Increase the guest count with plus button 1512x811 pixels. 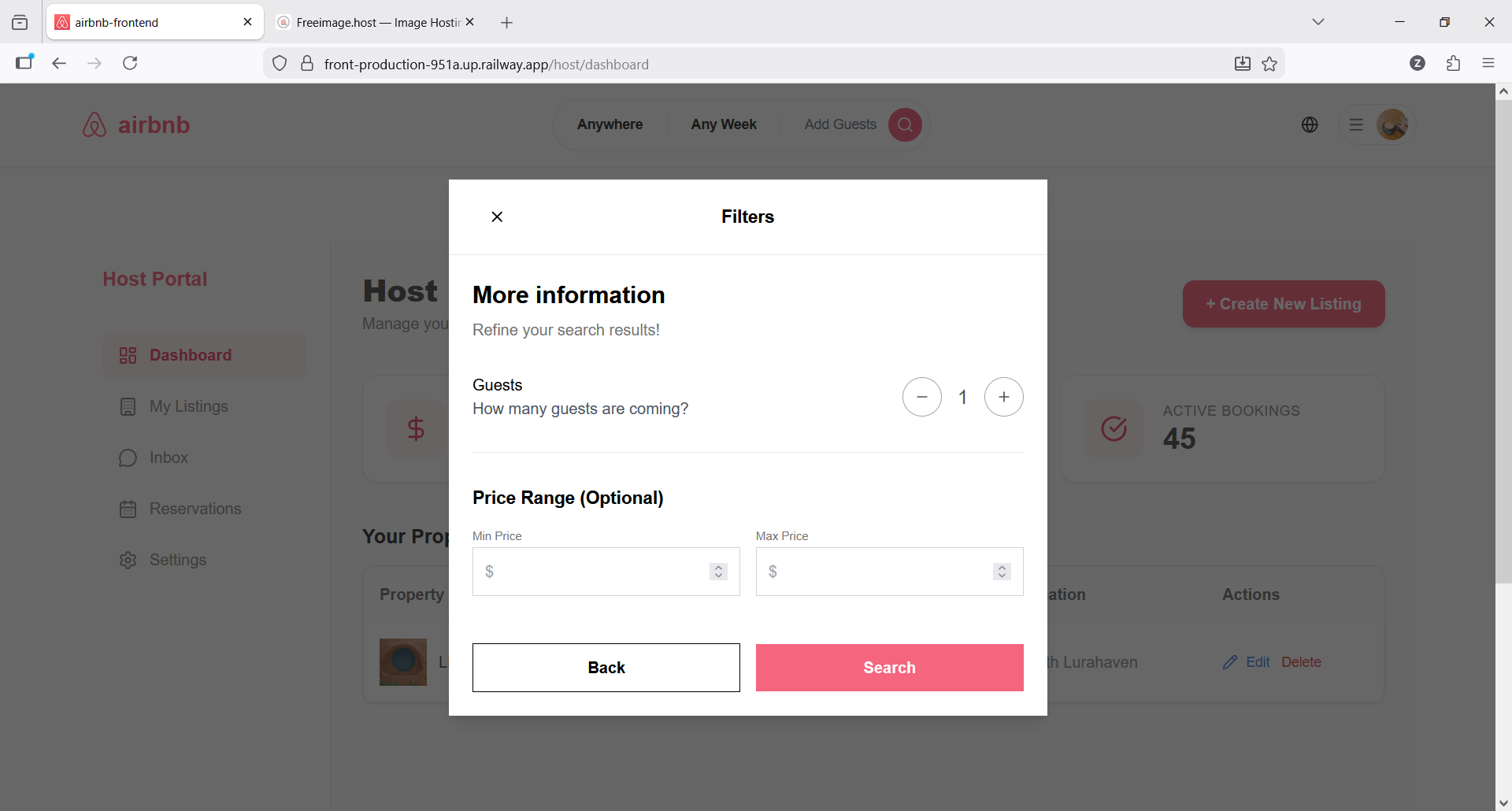point(1003,397)
